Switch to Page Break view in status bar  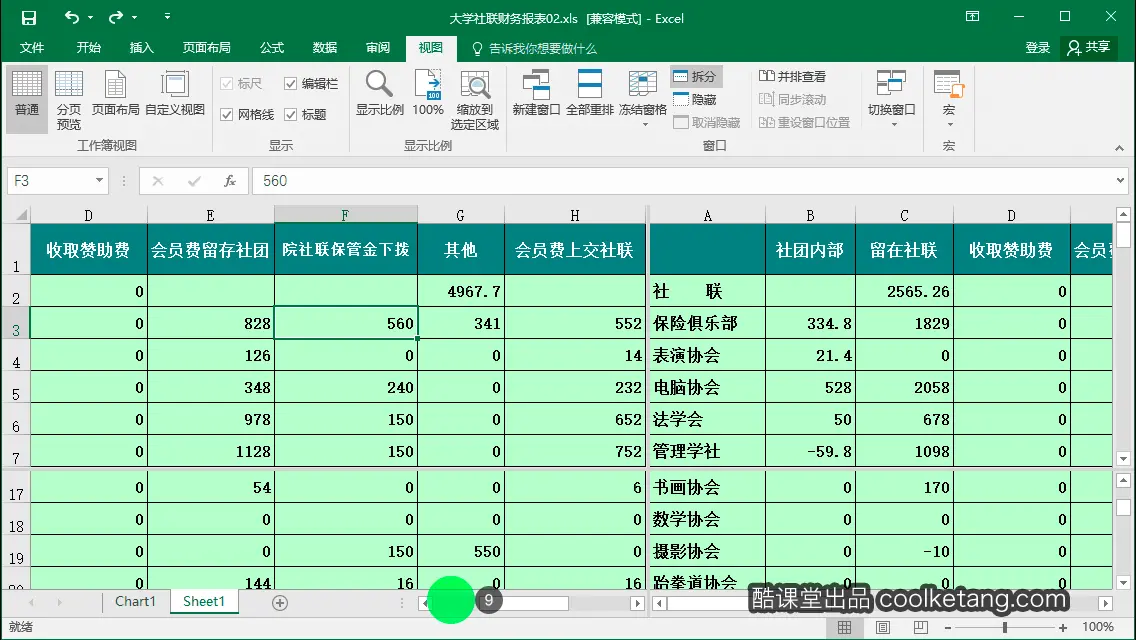(x=920, y=627)
